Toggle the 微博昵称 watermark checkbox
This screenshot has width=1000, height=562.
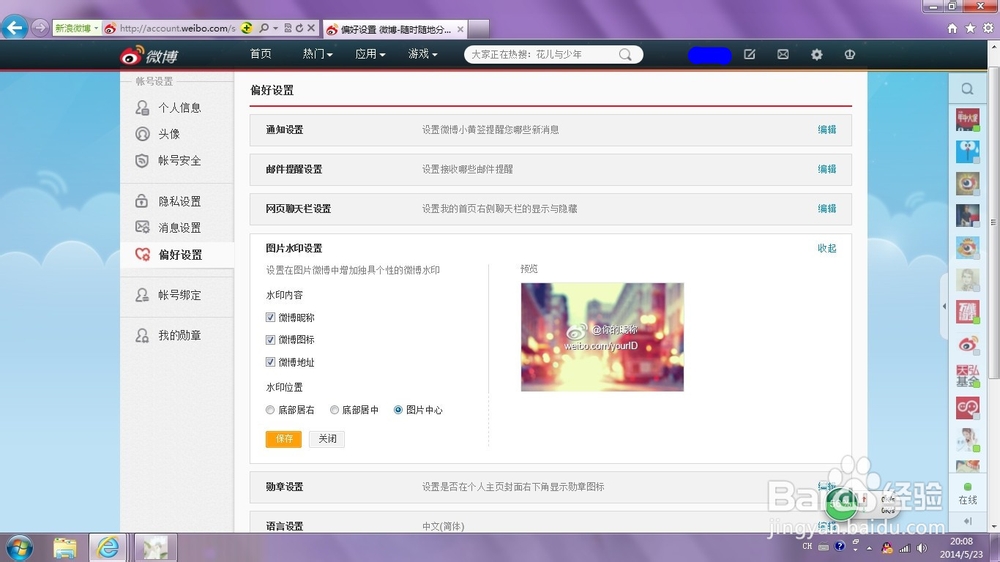[270, 317]
